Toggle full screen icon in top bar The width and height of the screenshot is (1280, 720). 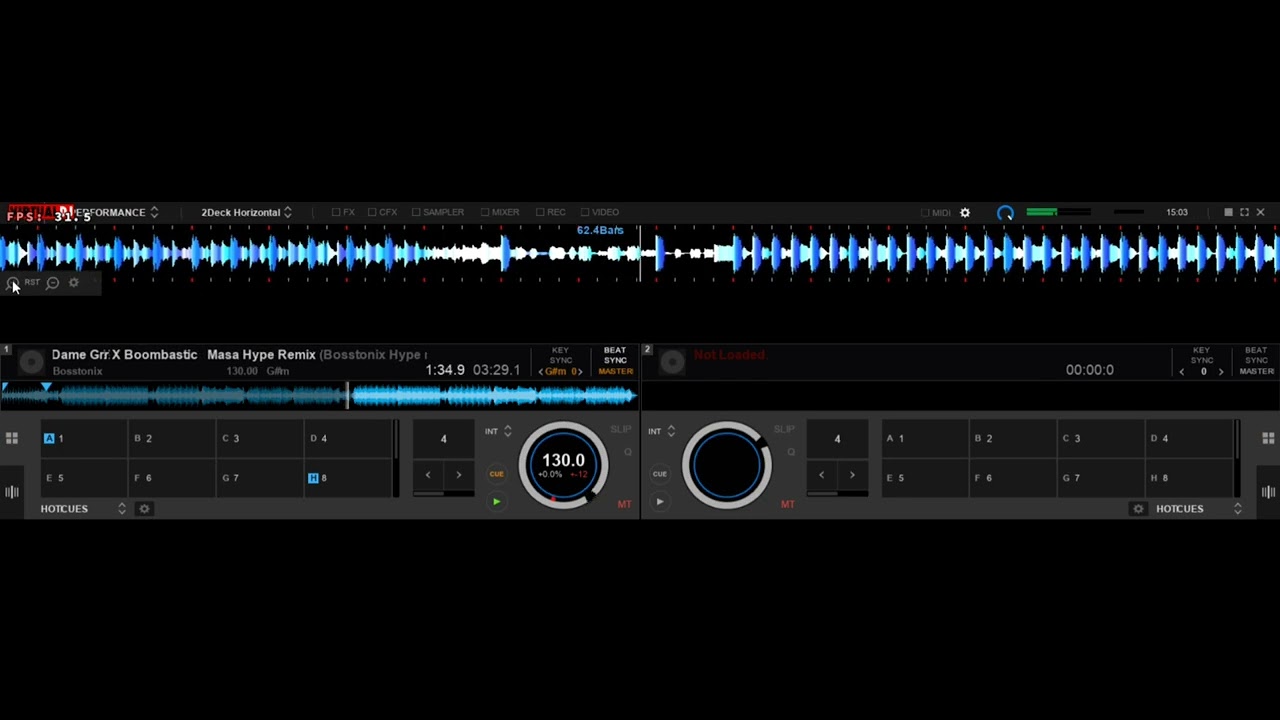tap(1244, 212)
